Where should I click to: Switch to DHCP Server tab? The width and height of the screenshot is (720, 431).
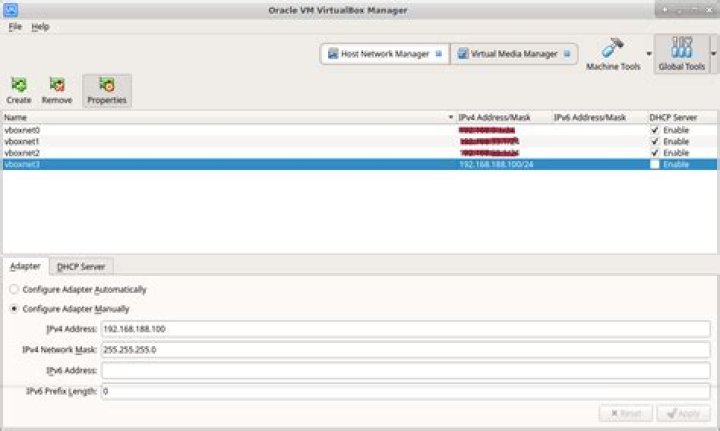pyautogui.click(x=81, y=267)
